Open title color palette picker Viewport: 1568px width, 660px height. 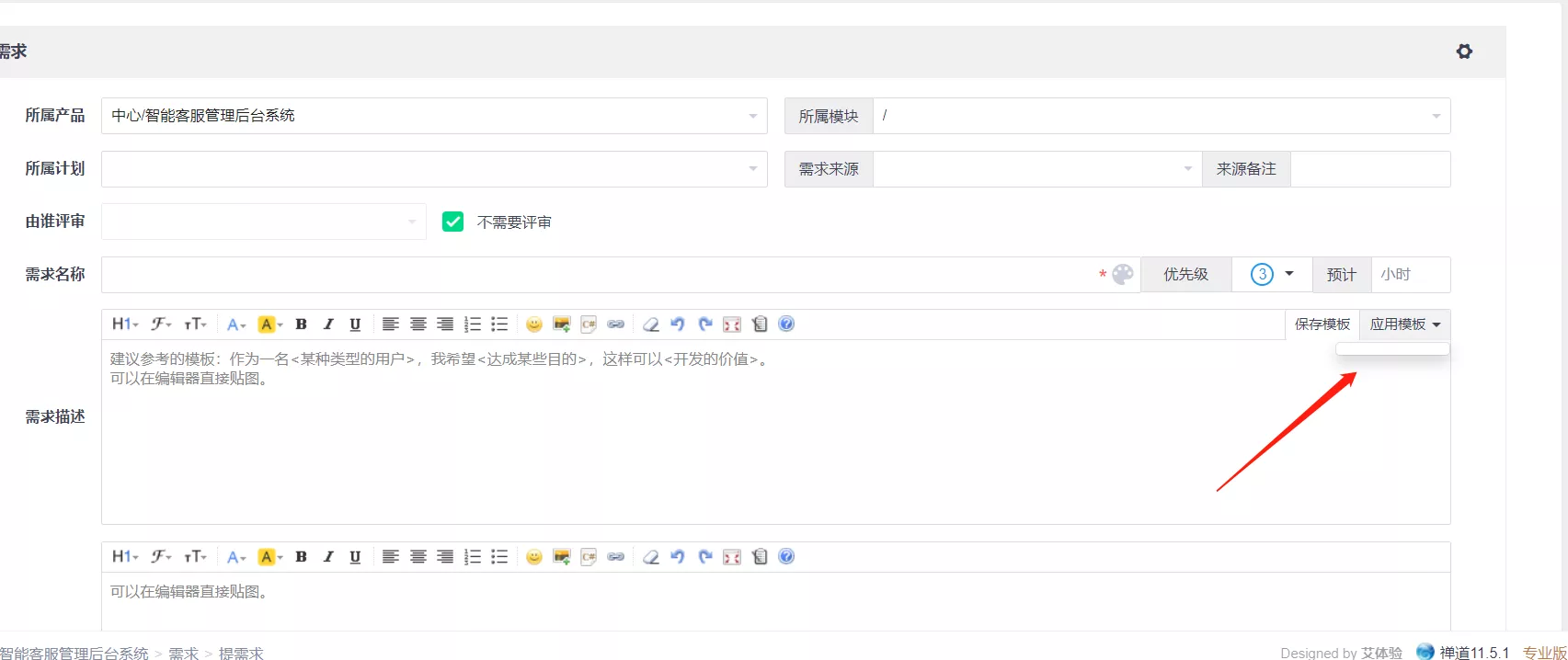pyautogui.click(x=1123, y=274)
